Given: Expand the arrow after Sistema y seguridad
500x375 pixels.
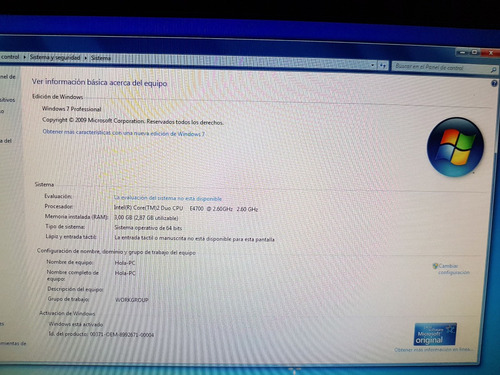Looking at the screenshot, I should [86, 58].
